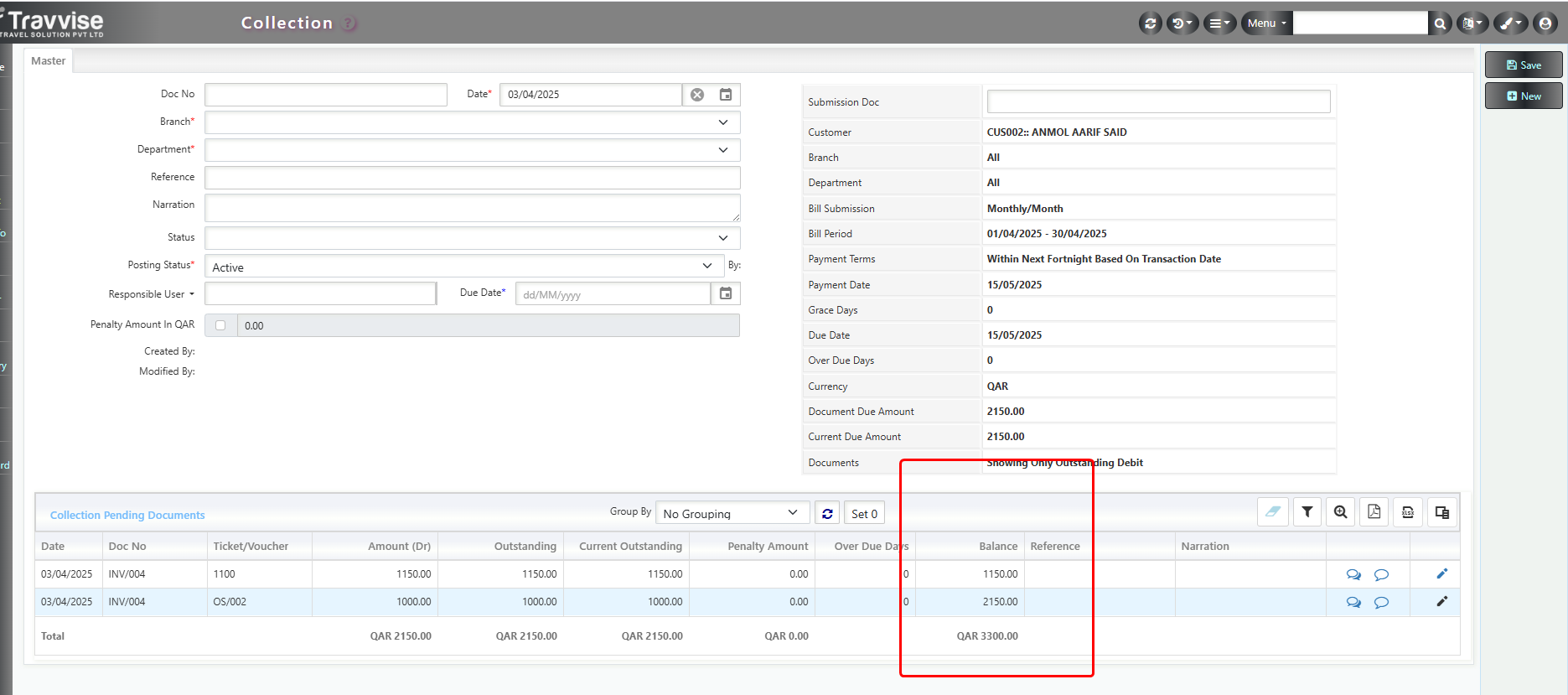Click the funnel filter icon in grid toolbar
This screenshot has height=695, width=1568.
[1307, 512]
